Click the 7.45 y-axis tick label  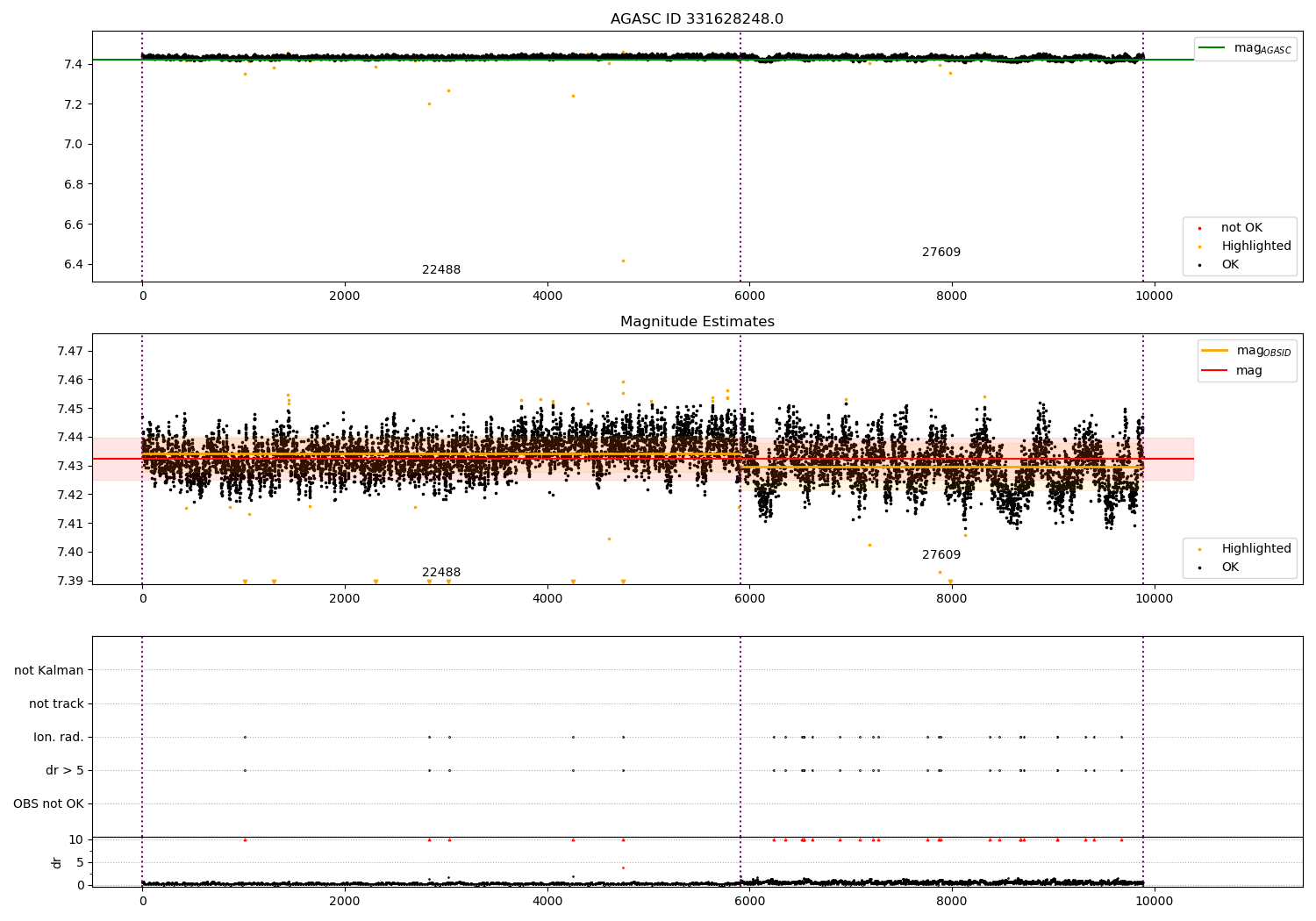click(x=69, y=409)
